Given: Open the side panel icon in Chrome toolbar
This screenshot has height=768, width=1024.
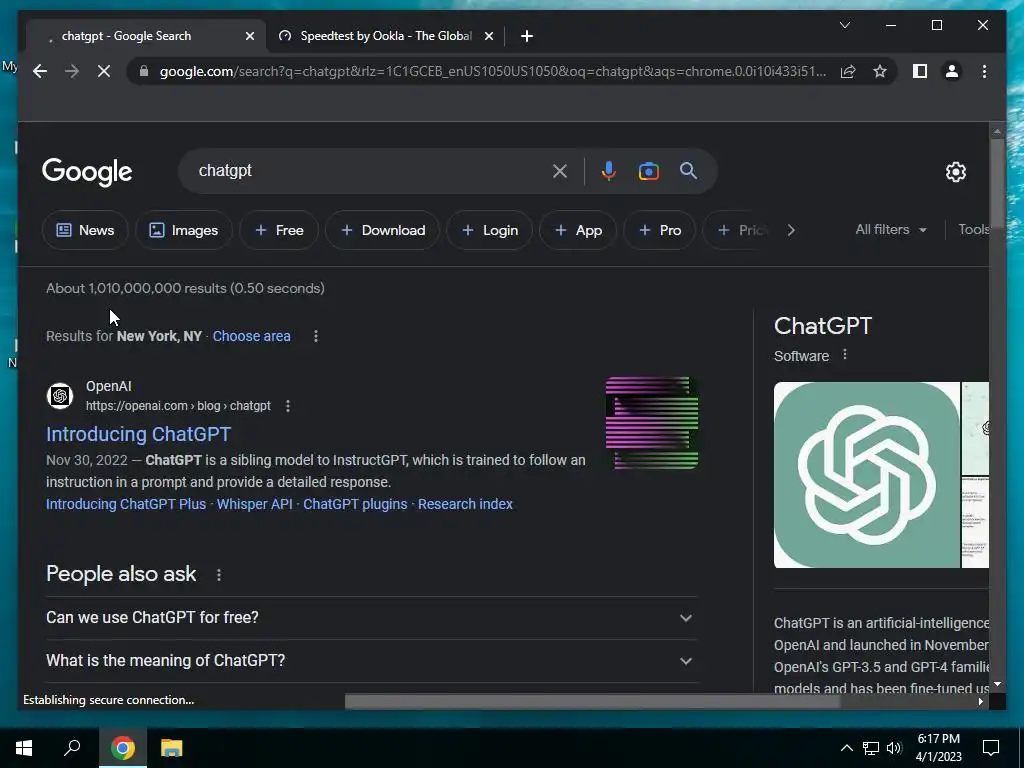Looking at the screenshot, I should coord(920,71).
